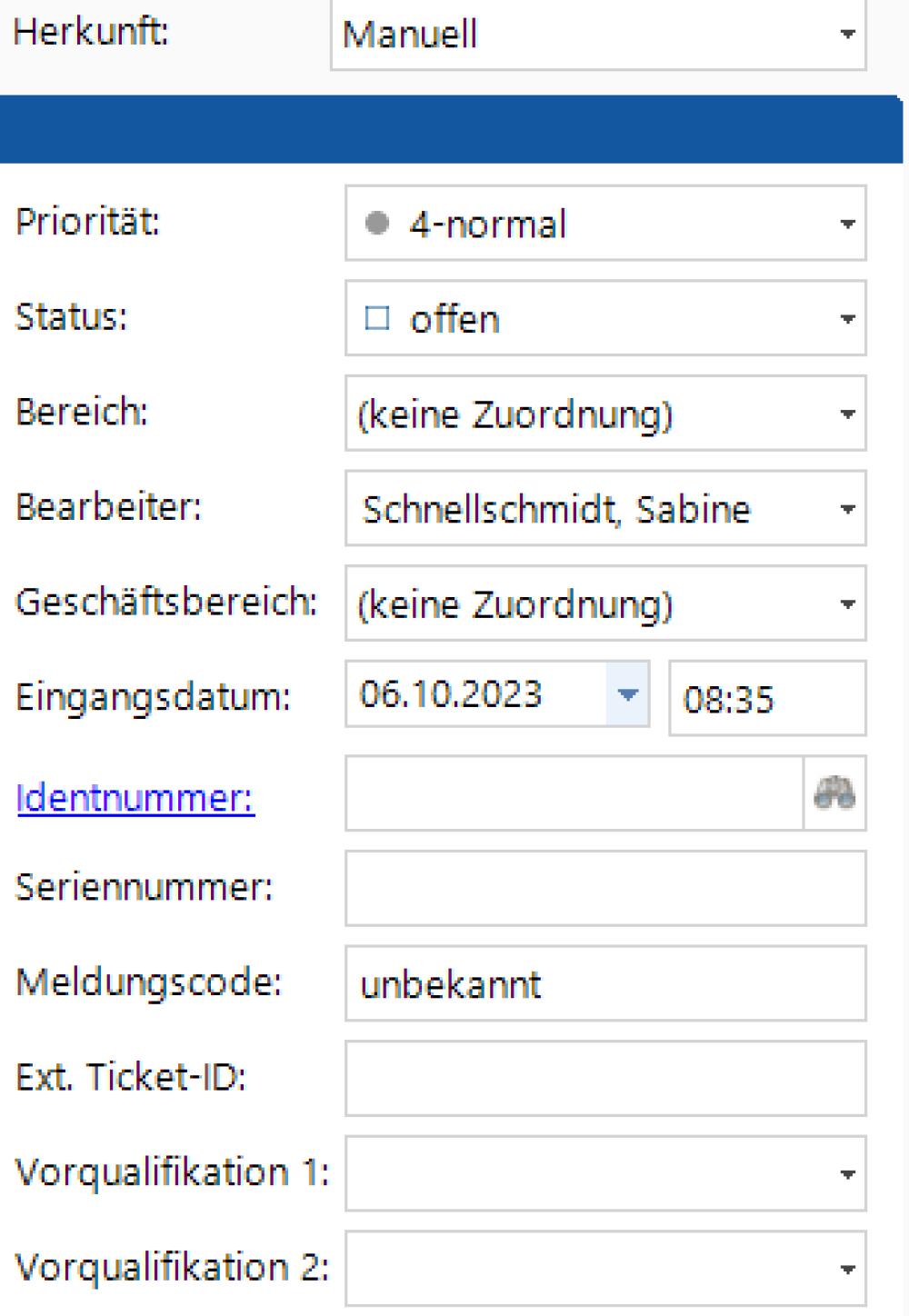Expand the Bereich dropdown
This screenshot has width=909, height=1316.
[847, 414]
